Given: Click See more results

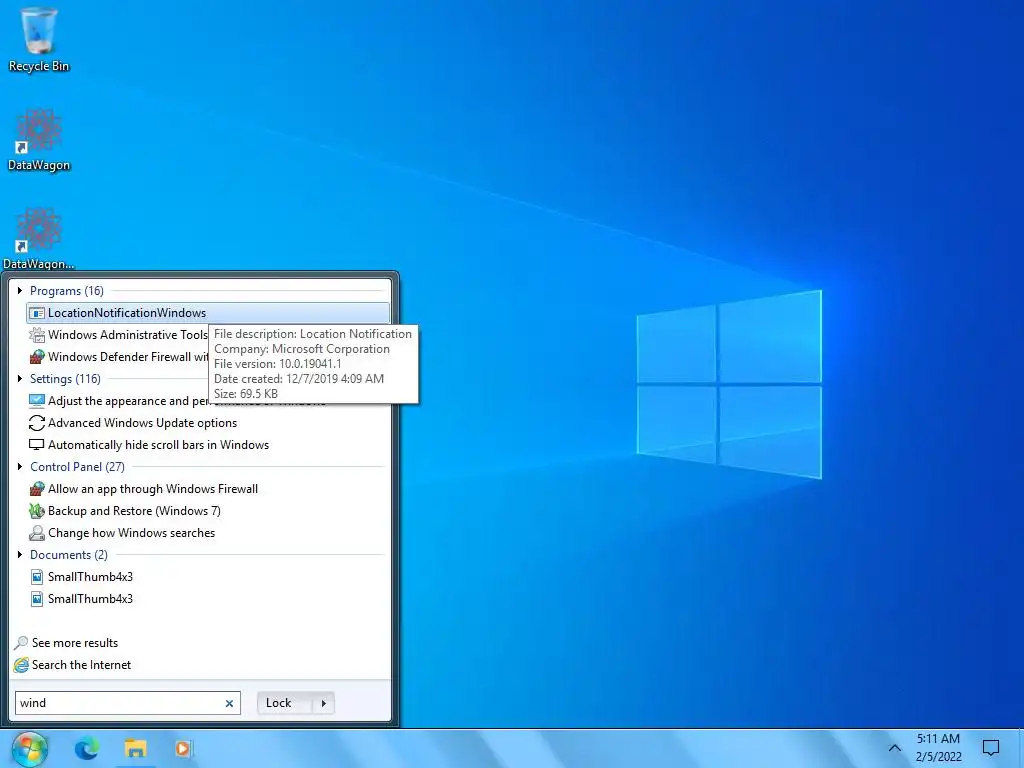Looking at the screenshot, I should (x=75, y=643).
